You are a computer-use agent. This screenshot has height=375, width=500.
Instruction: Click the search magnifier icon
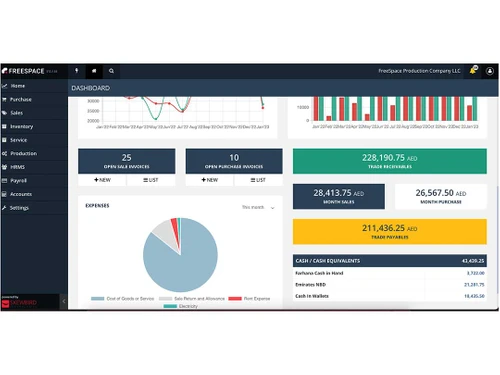(x=111, y=71)
